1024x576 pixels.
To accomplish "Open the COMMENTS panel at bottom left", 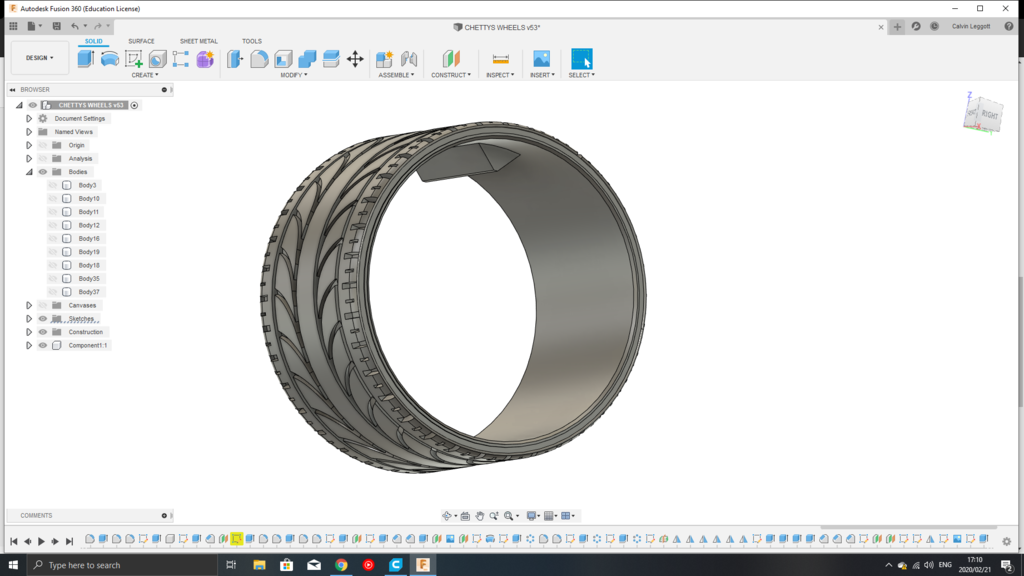I will pyautogui.click(x=37, y=515).
